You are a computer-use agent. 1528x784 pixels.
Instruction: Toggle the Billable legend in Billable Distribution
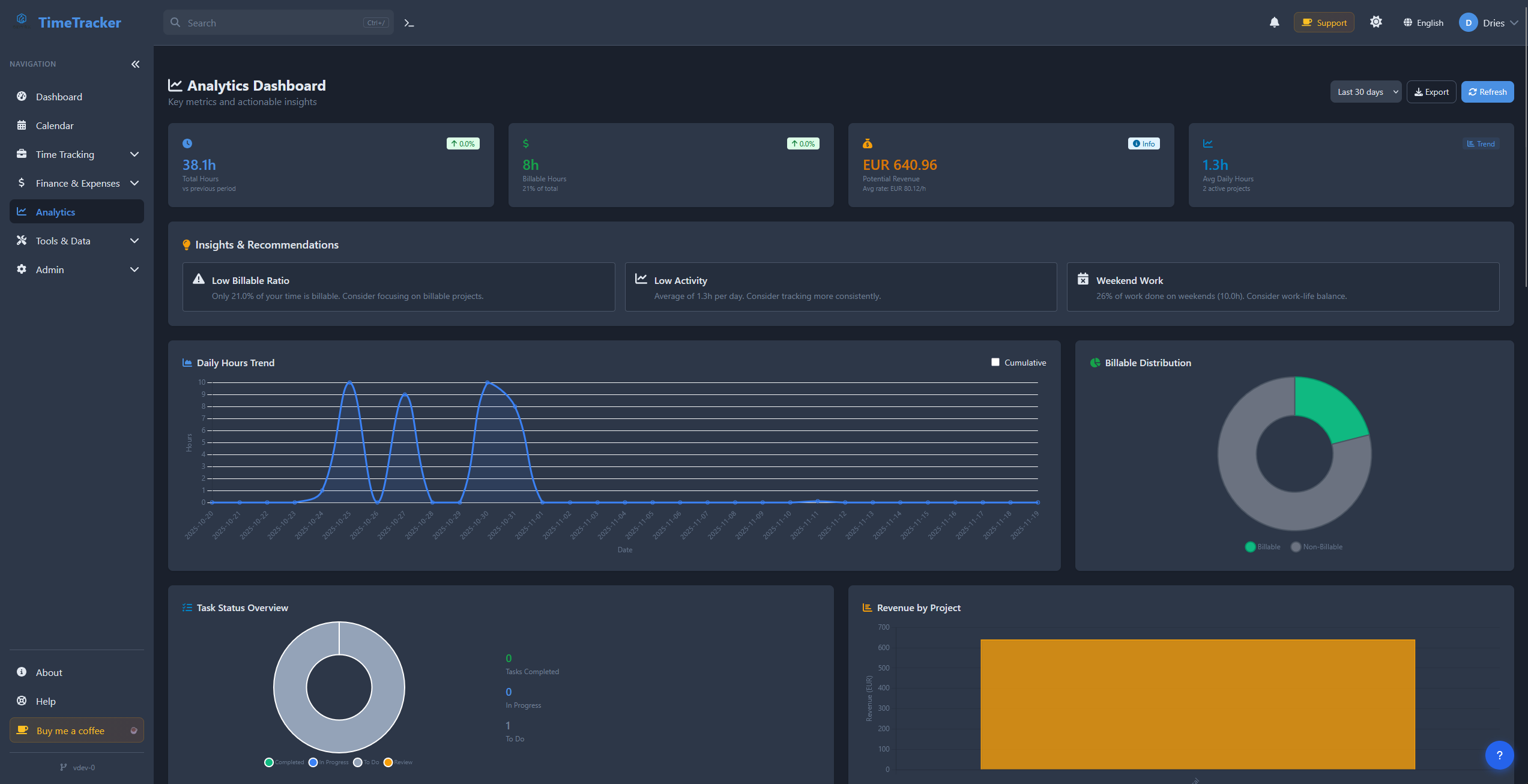[x=1262, y=546]
